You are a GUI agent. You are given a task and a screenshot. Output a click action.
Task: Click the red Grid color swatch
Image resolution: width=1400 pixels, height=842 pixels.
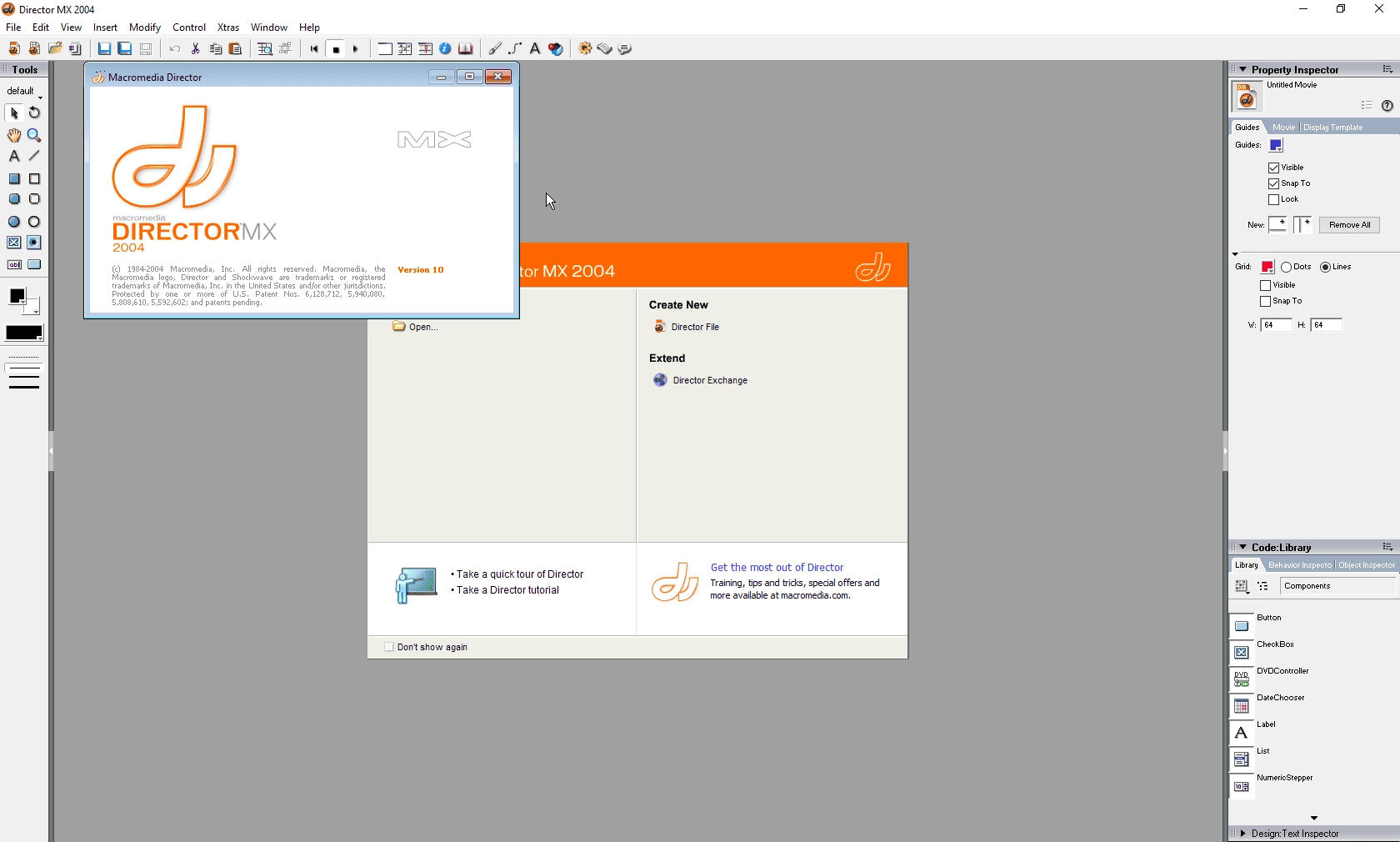tap(1267, 268)
